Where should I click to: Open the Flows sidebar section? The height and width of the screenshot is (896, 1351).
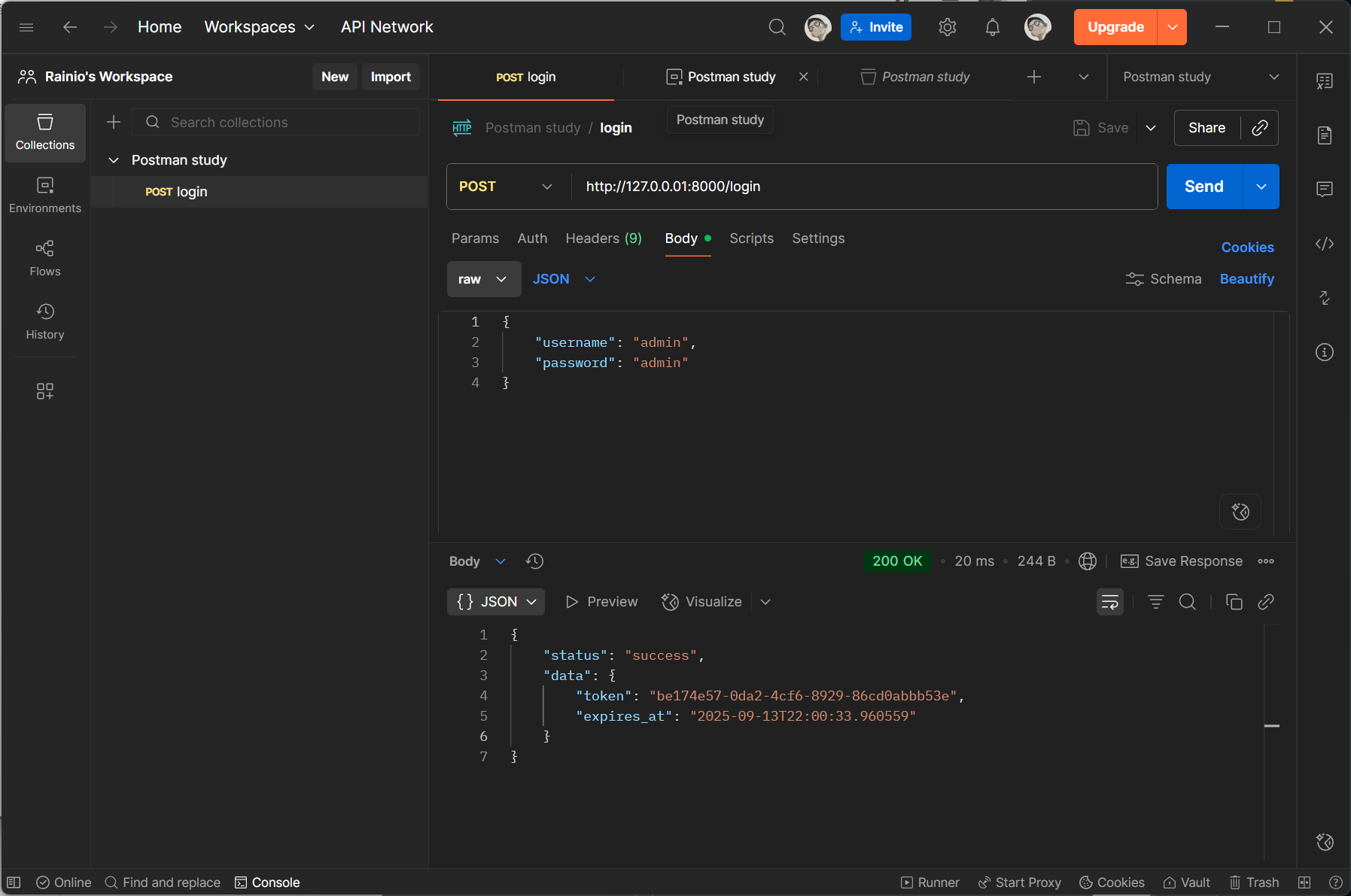(x=45, y=259)
